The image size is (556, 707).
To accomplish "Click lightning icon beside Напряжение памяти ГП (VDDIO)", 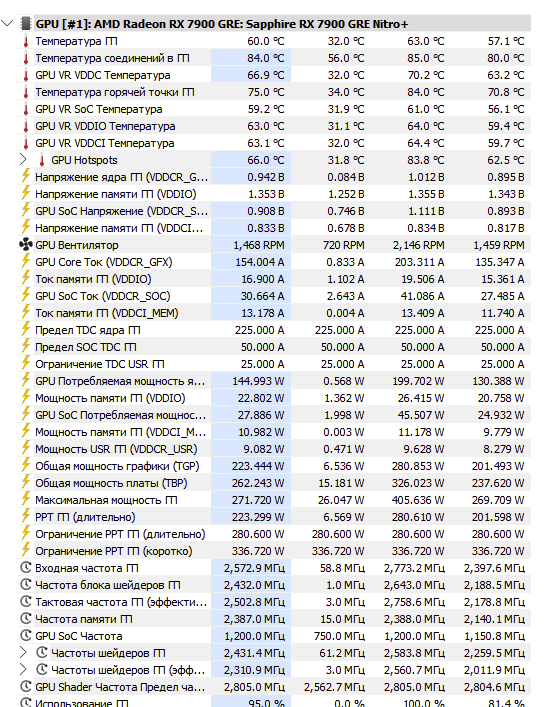I will [26, 193].
